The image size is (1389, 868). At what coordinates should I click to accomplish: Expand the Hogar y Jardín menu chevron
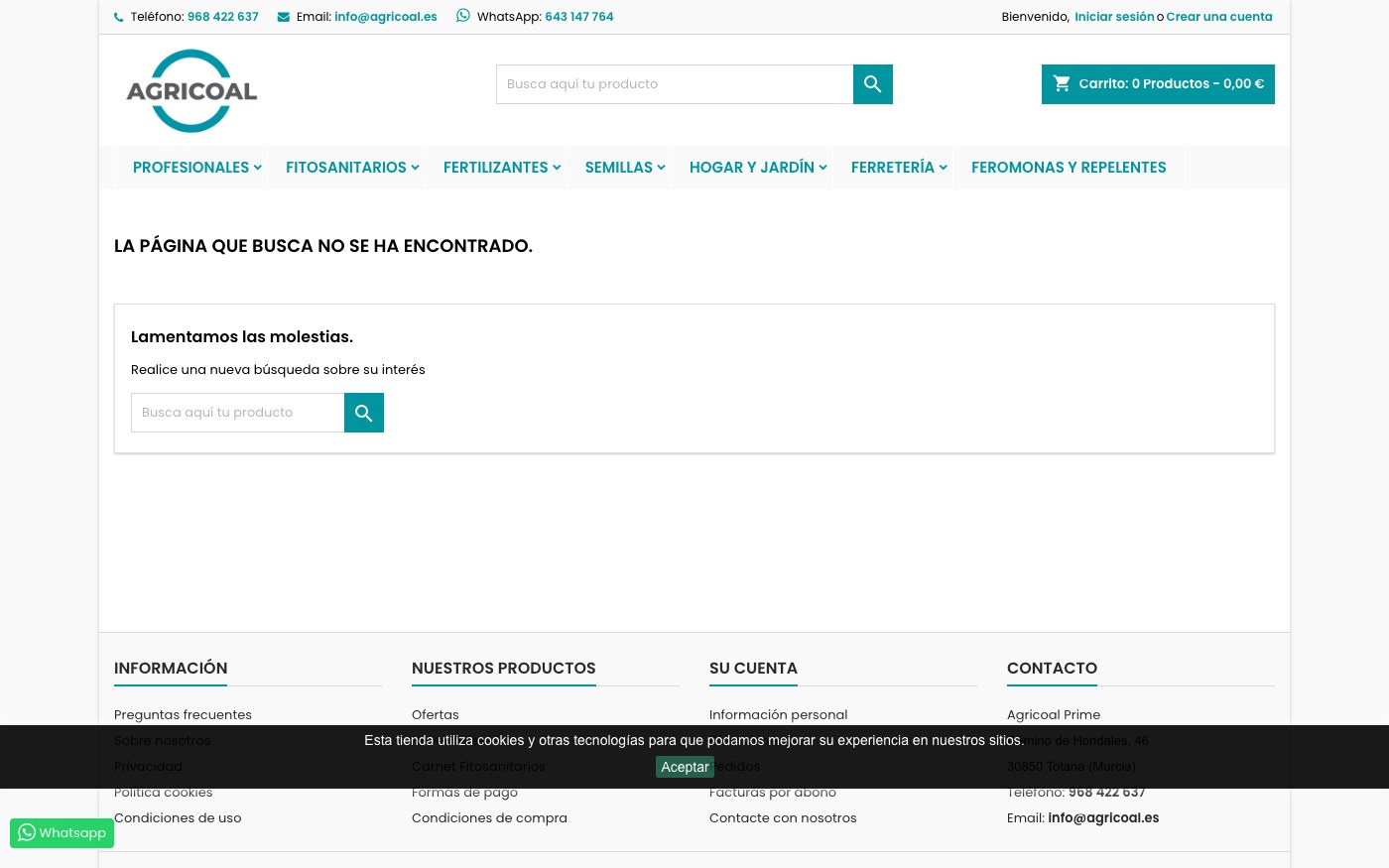pyautogui.click(x=822, y=168)
